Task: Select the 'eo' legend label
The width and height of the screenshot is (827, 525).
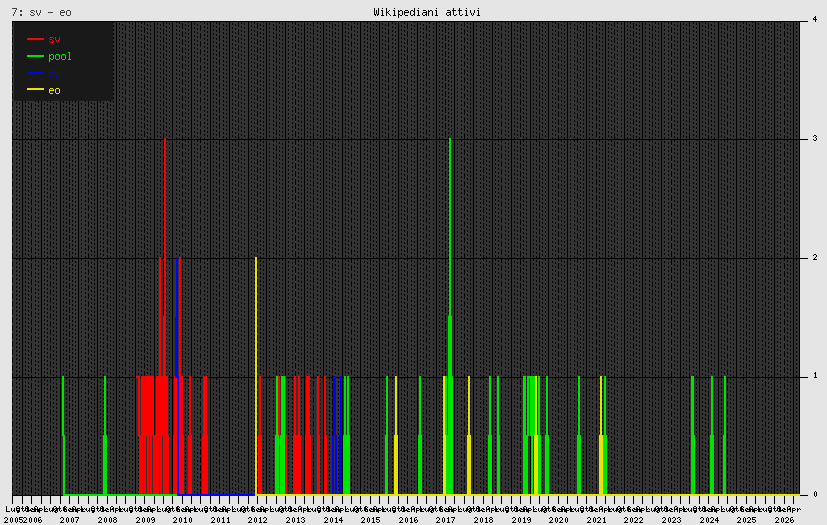Action: point(54,91)
